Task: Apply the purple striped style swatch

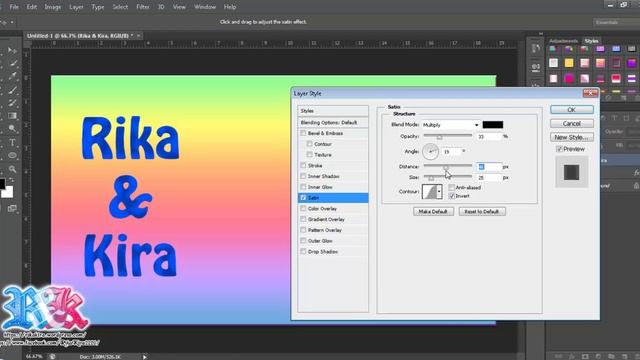Action: 632,78
